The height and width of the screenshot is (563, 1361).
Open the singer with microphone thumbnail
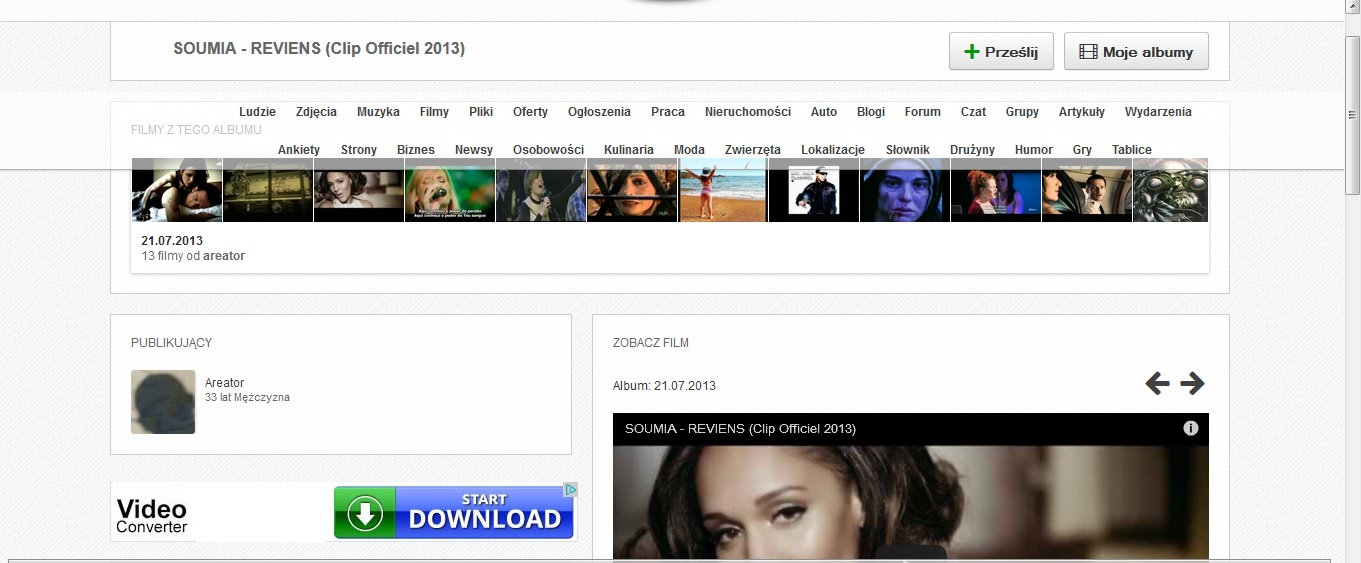point(449,190)
